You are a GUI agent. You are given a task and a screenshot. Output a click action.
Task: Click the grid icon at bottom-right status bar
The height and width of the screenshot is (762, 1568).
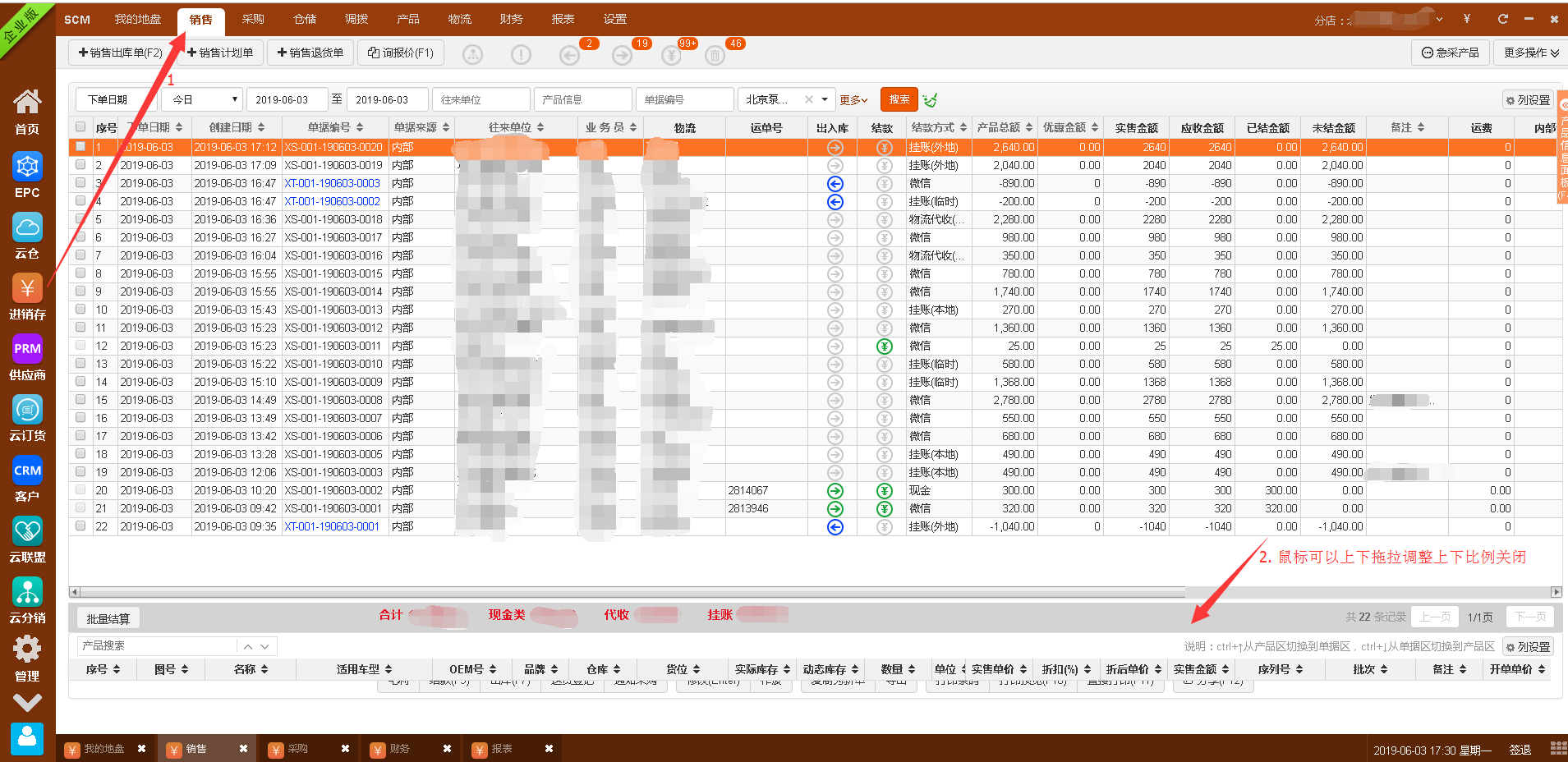(1557, 748)
